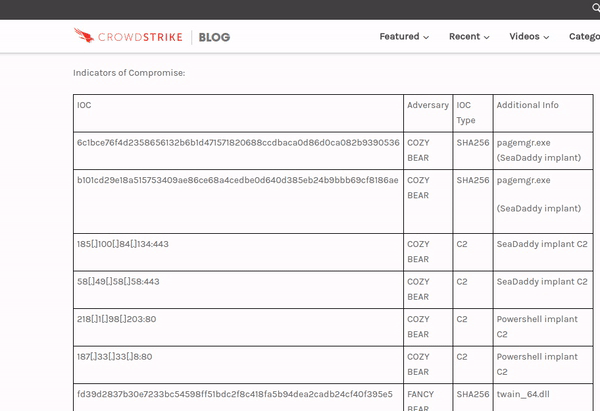Click COZY BEAR in the 187[.]33 row

tap(418, 364)
